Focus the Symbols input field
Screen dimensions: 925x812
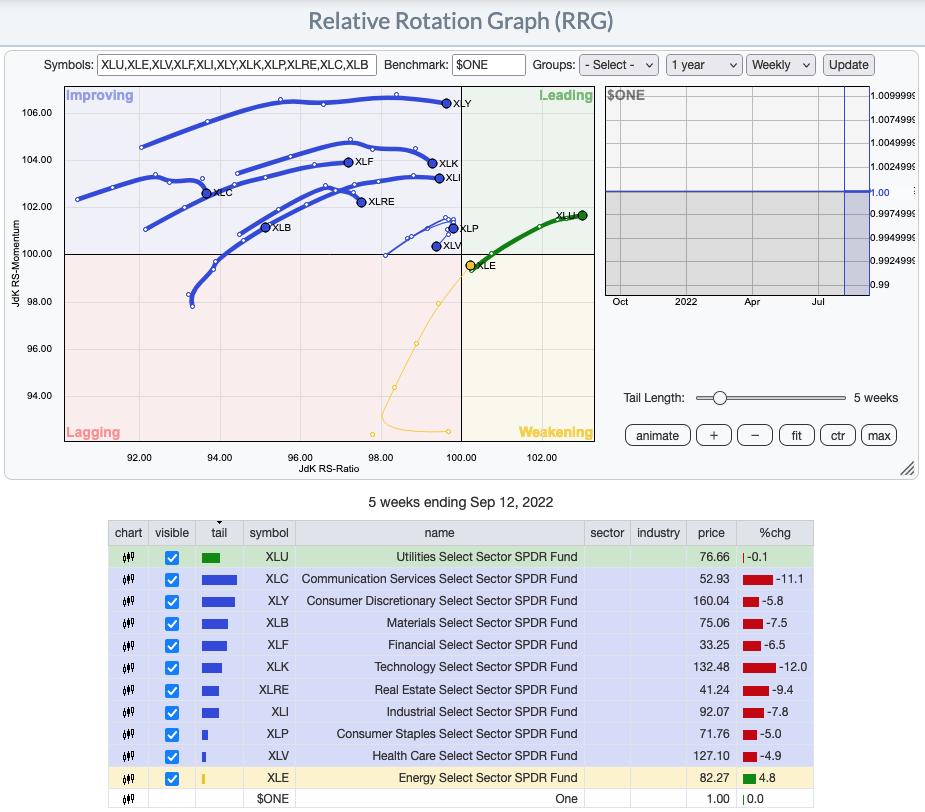[237, 65]
